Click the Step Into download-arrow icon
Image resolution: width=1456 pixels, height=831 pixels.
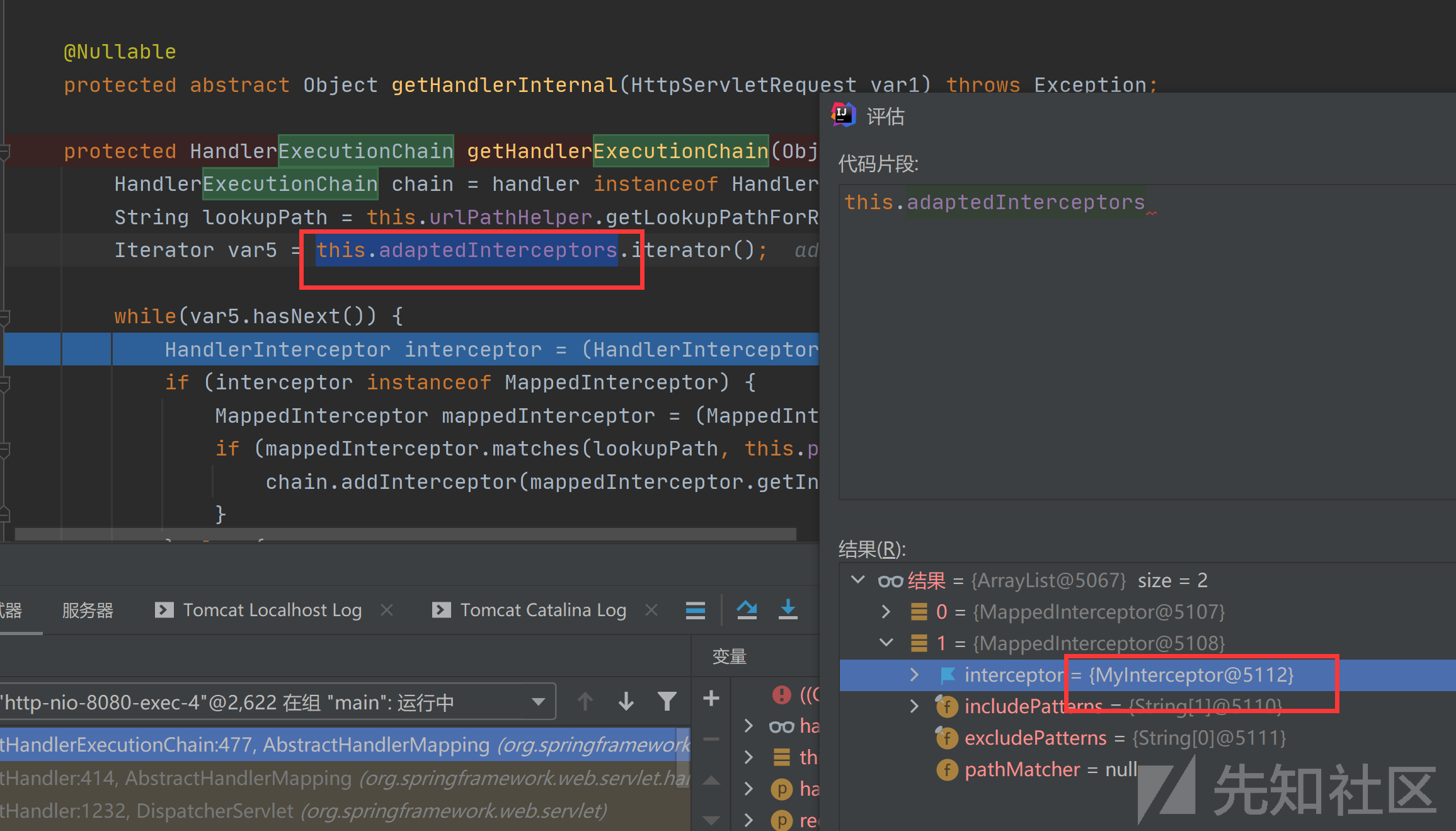click(788, 610)
